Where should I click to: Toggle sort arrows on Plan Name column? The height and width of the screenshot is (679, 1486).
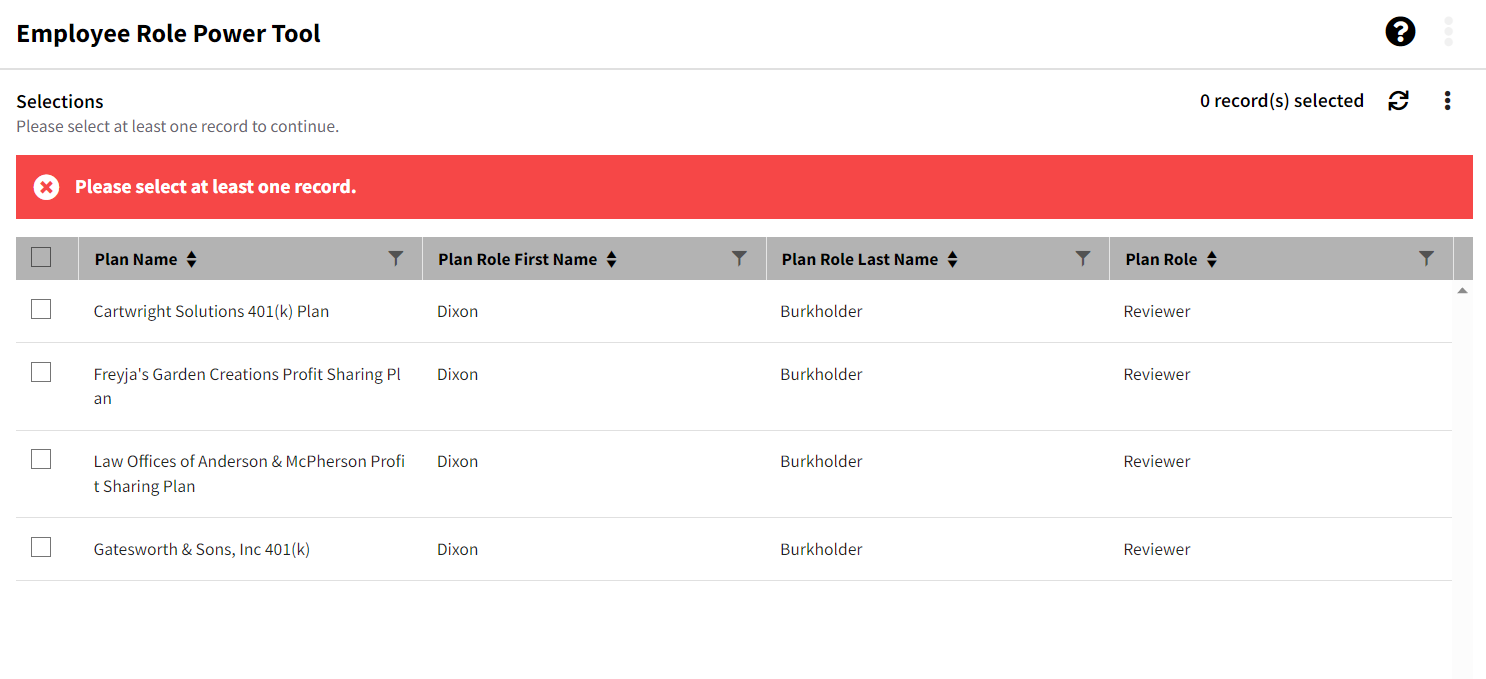(x=191, y=259)
